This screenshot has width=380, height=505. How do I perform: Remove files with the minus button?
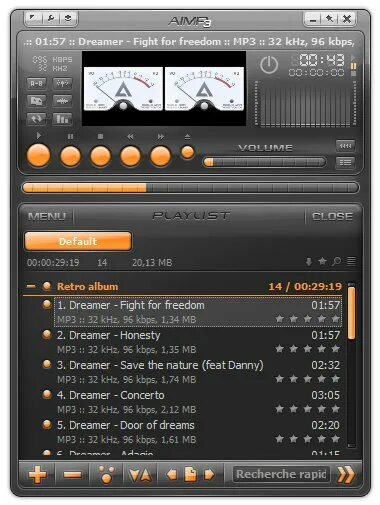coord(72,474)
